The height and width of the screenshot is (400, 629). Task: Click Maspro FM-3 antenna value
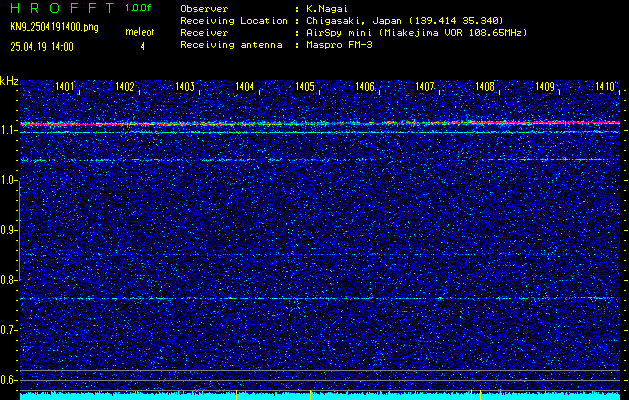(x=339, y=45)
